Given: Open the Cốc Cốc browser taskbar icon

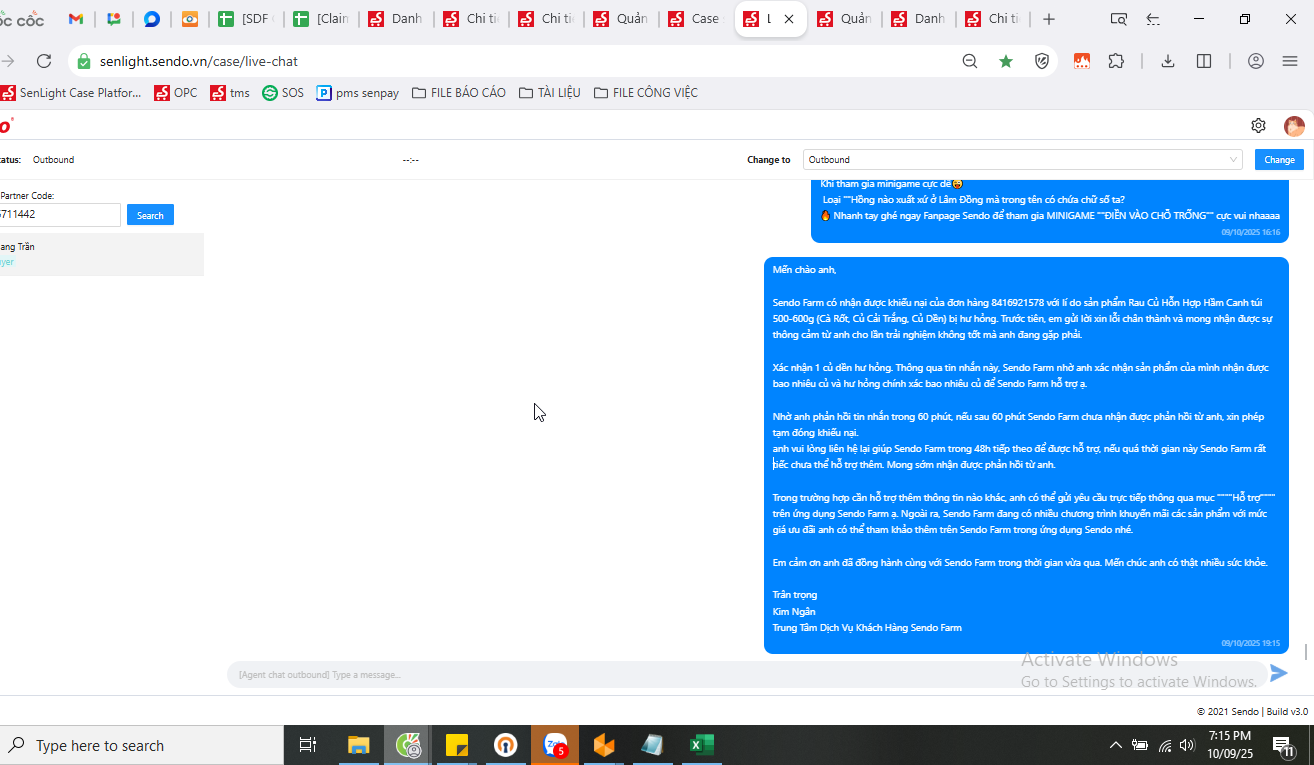Looking at the screenshot, I should point(408,745).
